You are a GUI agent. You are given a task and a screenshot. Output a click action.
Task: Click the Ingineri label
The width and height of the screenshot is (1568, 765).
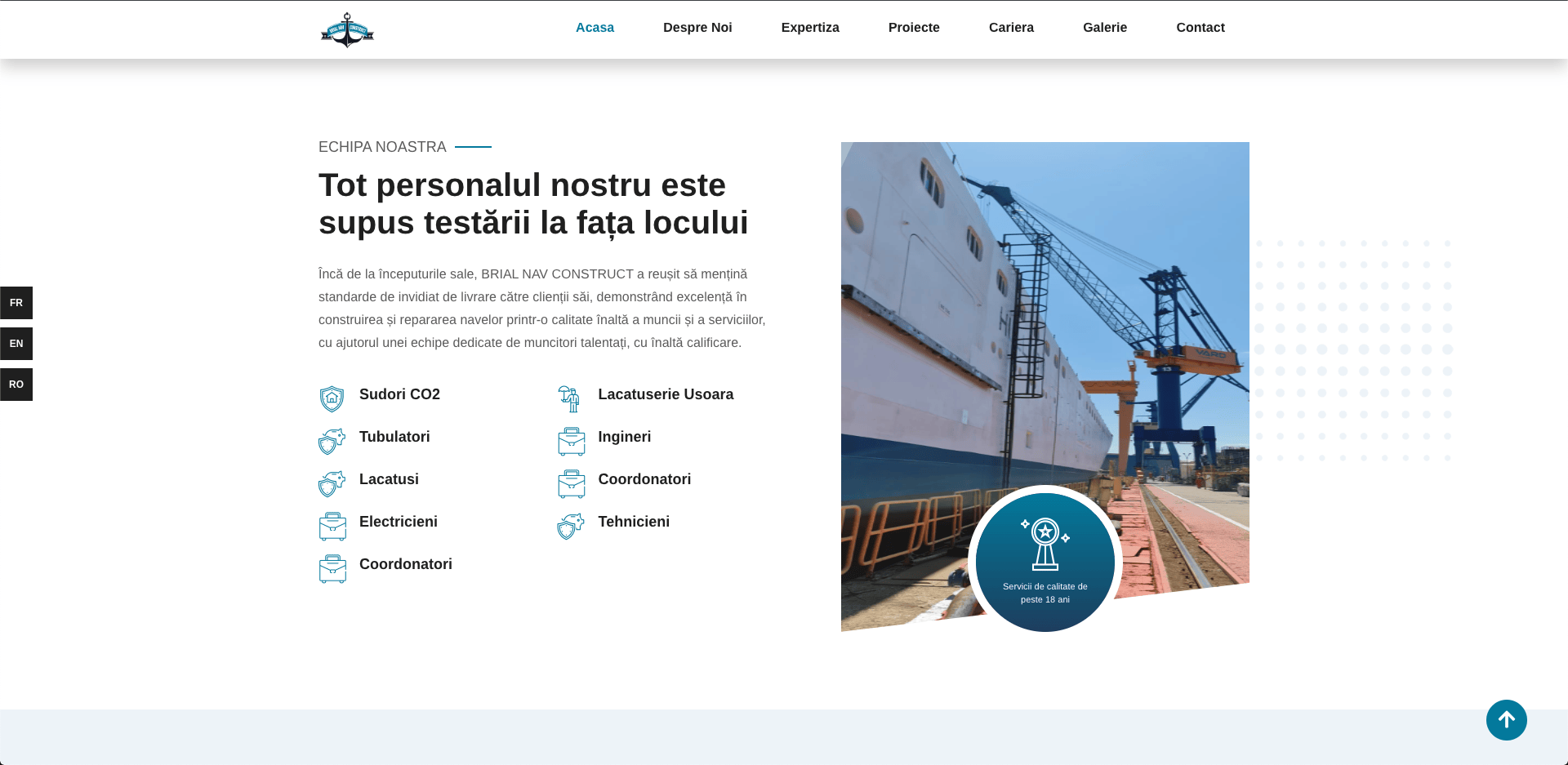click(x=625, y=437)
